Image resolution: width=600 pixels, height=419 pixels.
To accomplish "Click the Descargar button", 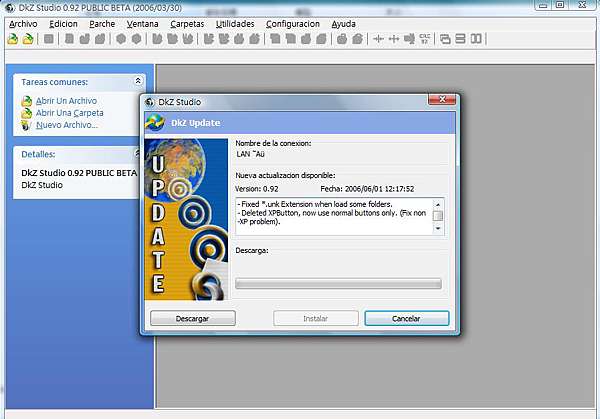I will point(192,318).
